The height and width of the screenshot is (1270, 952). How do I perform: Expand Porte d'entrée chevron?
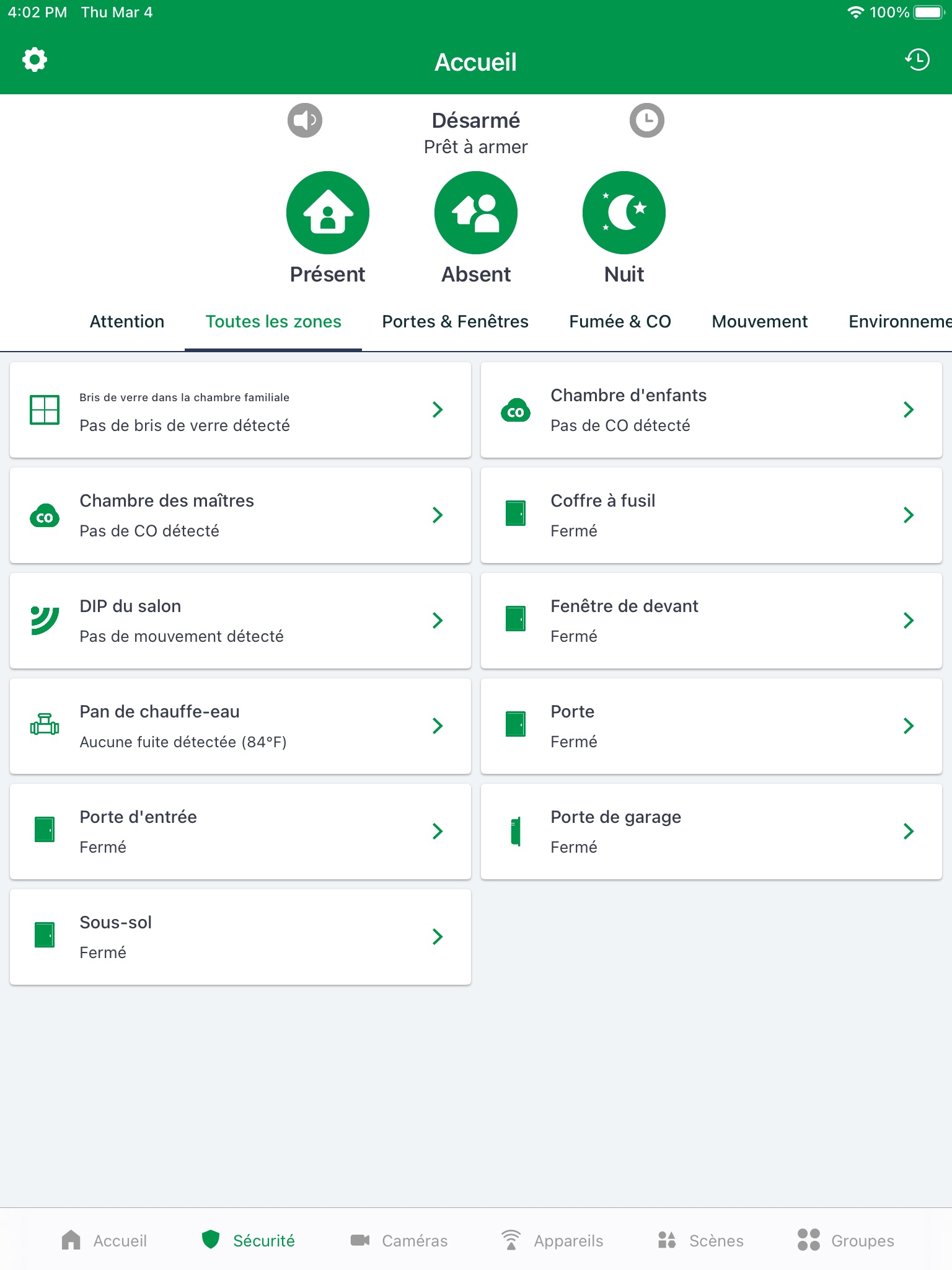pos(438,831)
